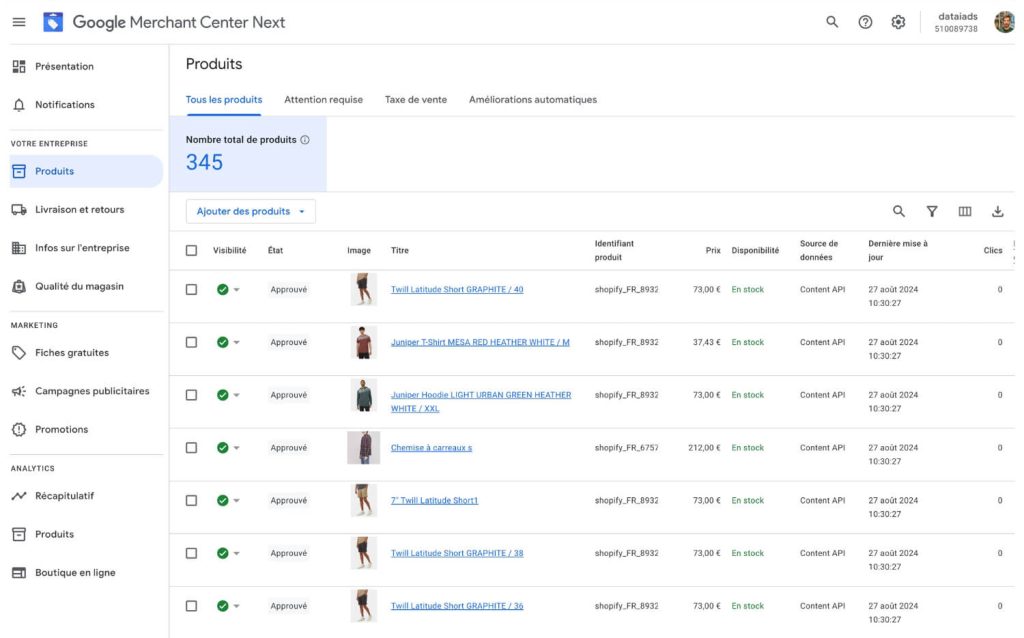The height and width of the screenshot is (638, 1024).
Task: Open Twill Latitude Short GRAPHITE / 36 link
Action: (457, 606)
